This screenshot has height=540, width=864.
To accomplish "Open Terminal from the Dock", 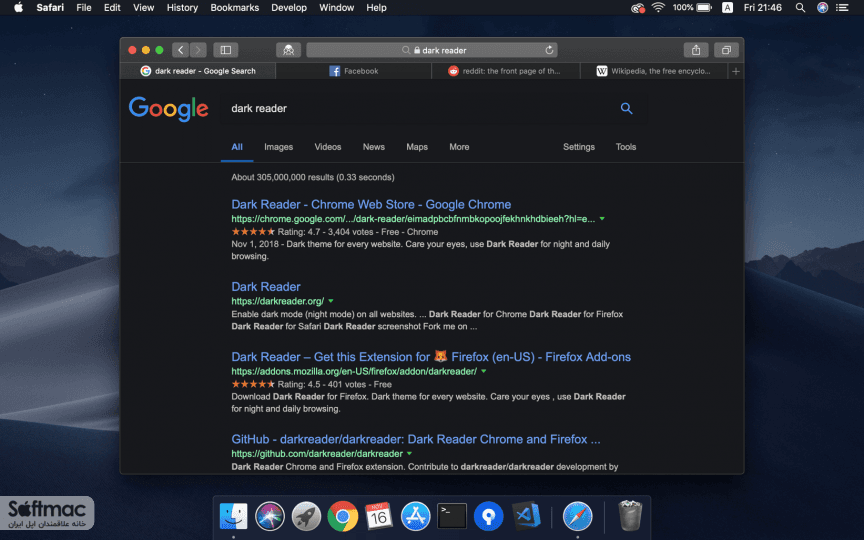I will click(x=452, y=516).
